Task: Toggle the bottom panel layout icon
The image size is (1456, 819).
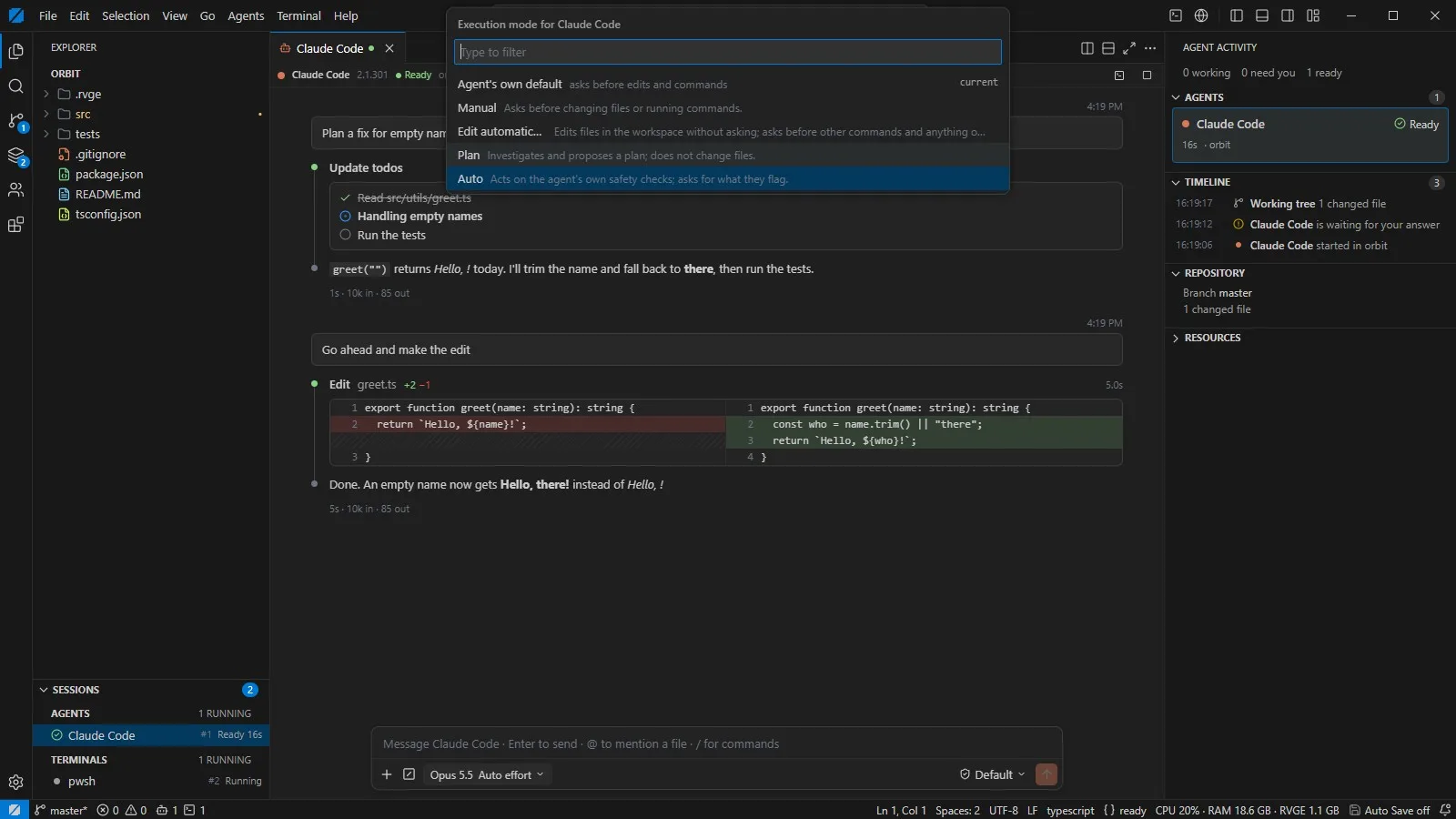Action: click(1262, 15)
